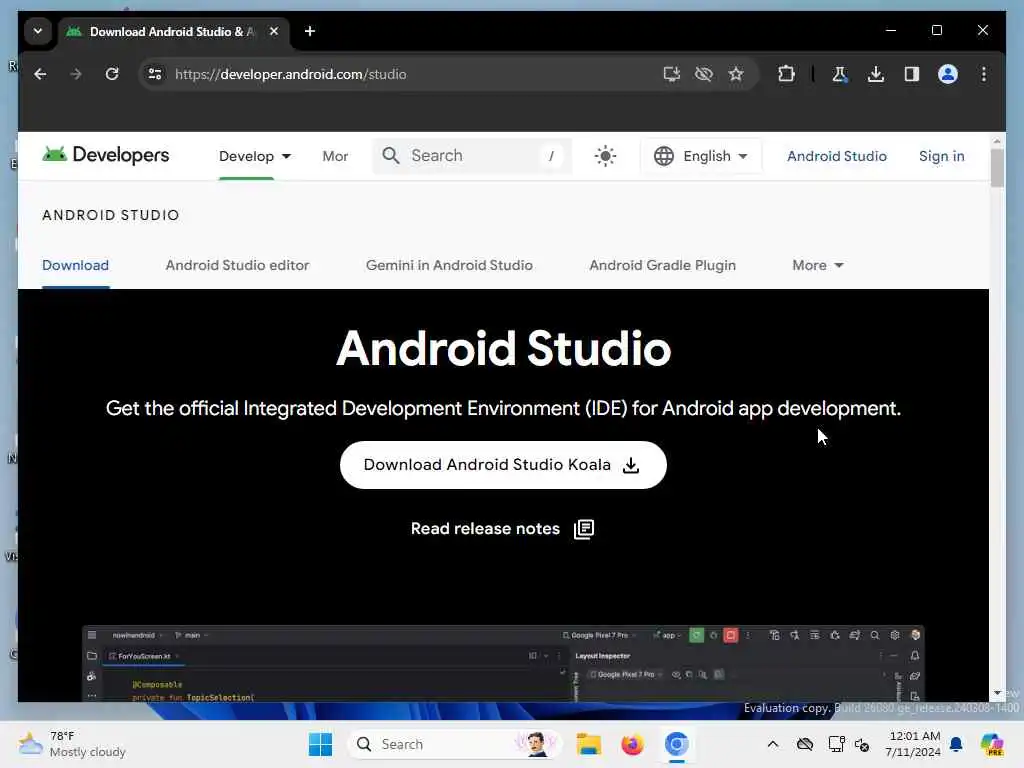Viewport: 1024px width, 768px height.
Task: View site information icon in address bar
Action: pyautogui.click(x=155, y=74)
